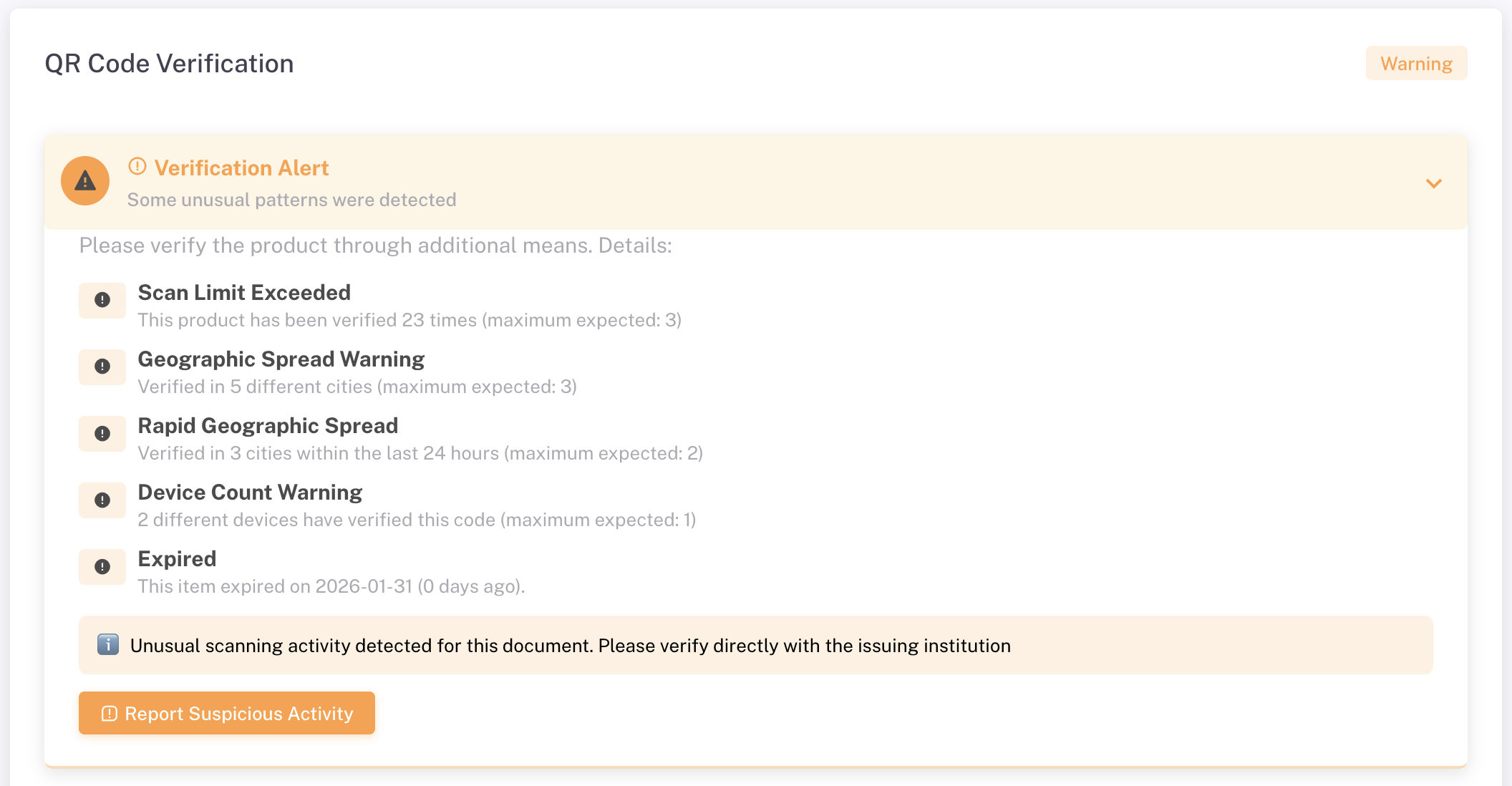Click the small alert icon beside Verification Alert
Screen dimensions: 1512x786
click(x=137, y=167)
